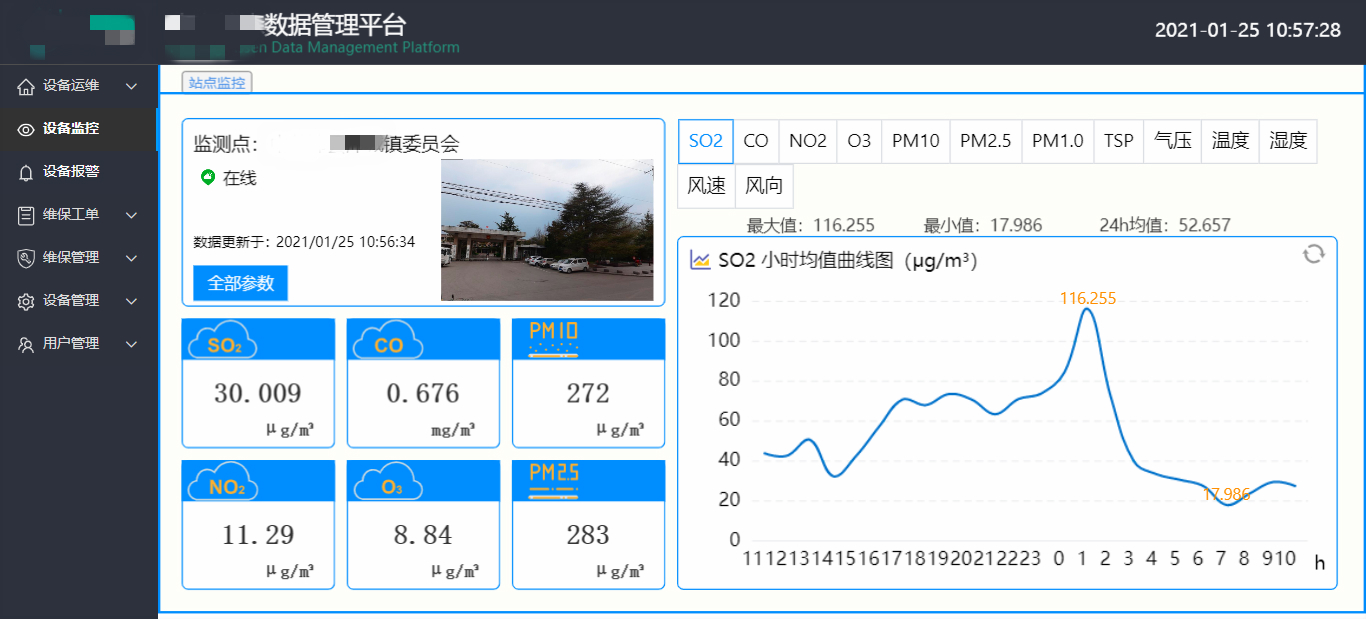Click the 设备运维 home icon
The height and width of the screenshot is (619, 1366).
(x=27, y=86)
